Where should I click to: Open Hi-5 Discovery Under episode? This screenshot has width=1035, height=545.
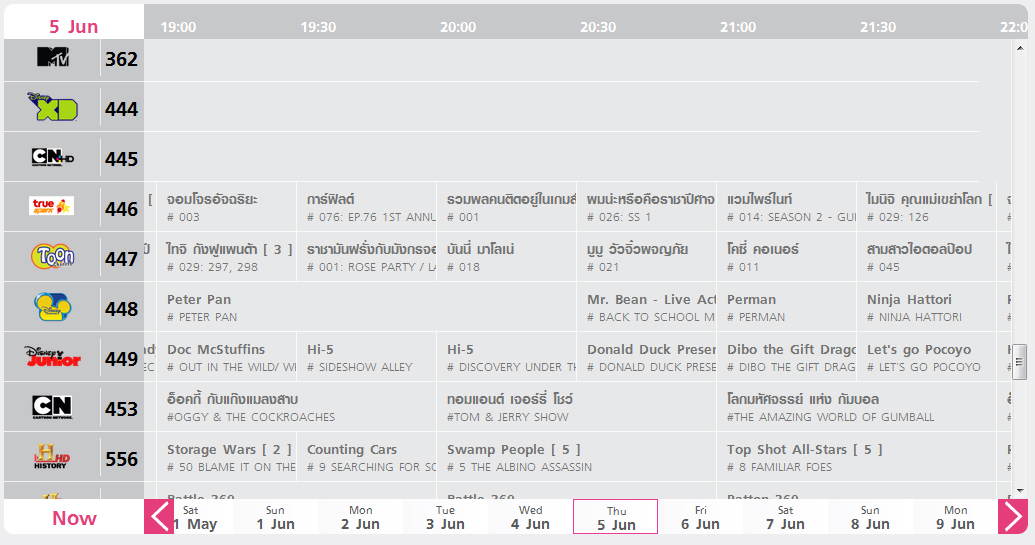(506, 358)
